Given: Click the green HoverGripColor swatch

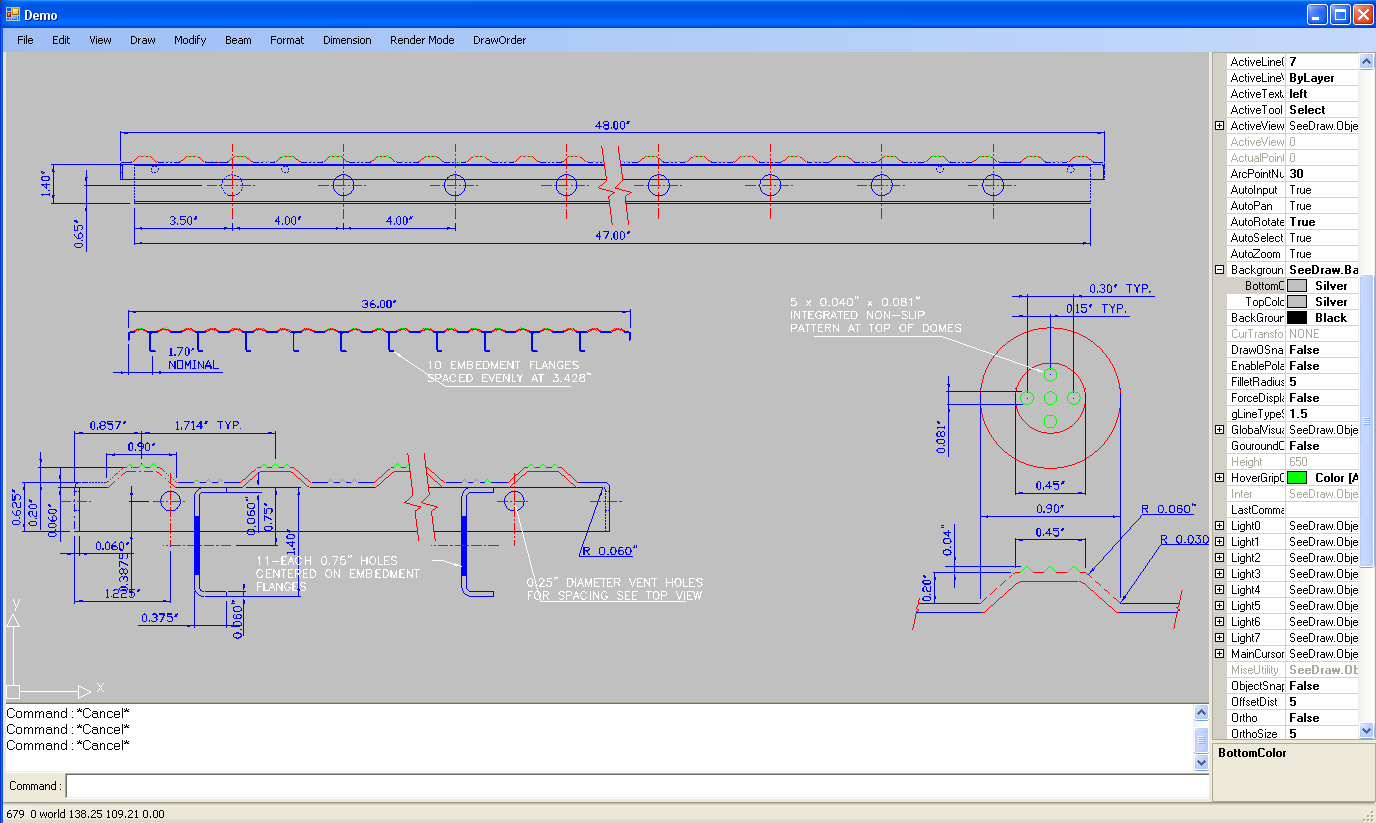Looking at the screenshot, I should pyautogui.click(x=1298, y=478).
